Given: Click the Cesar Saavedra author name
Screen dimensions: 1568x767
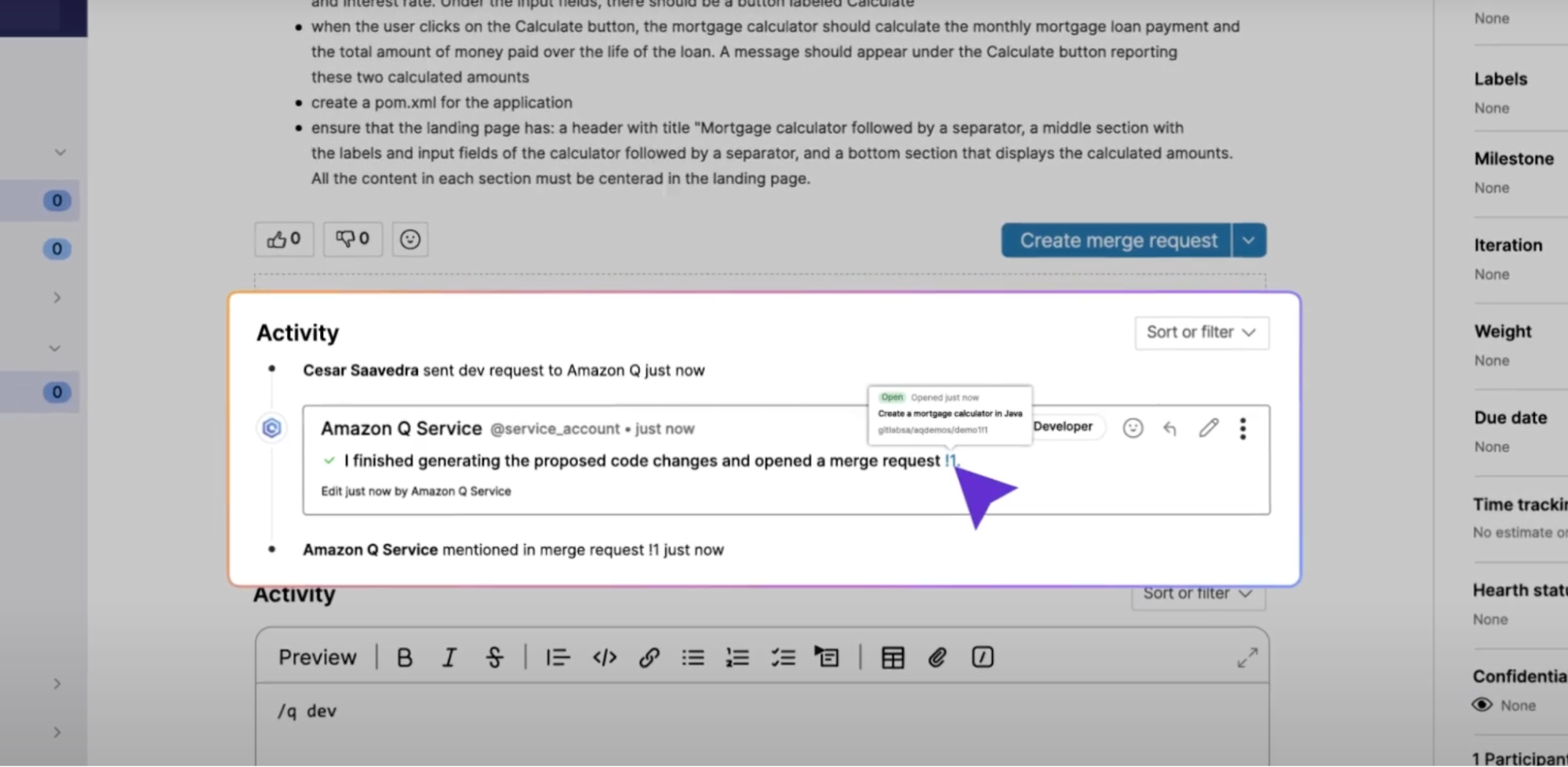Looking at the screenshot, I should tap(361, 370).
